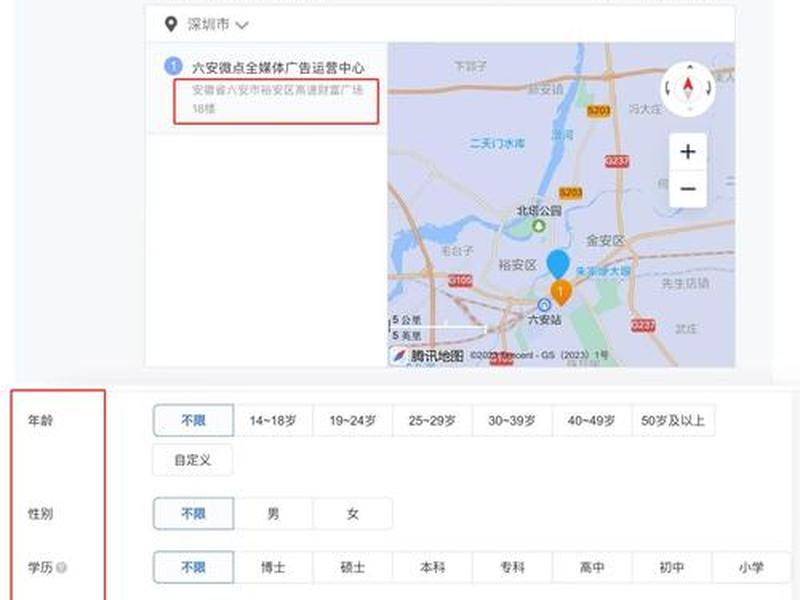This screenshot has height=600, width=800.
Task: Click the 北塔公园 park icon on the map
Action: tap(539, 226)
